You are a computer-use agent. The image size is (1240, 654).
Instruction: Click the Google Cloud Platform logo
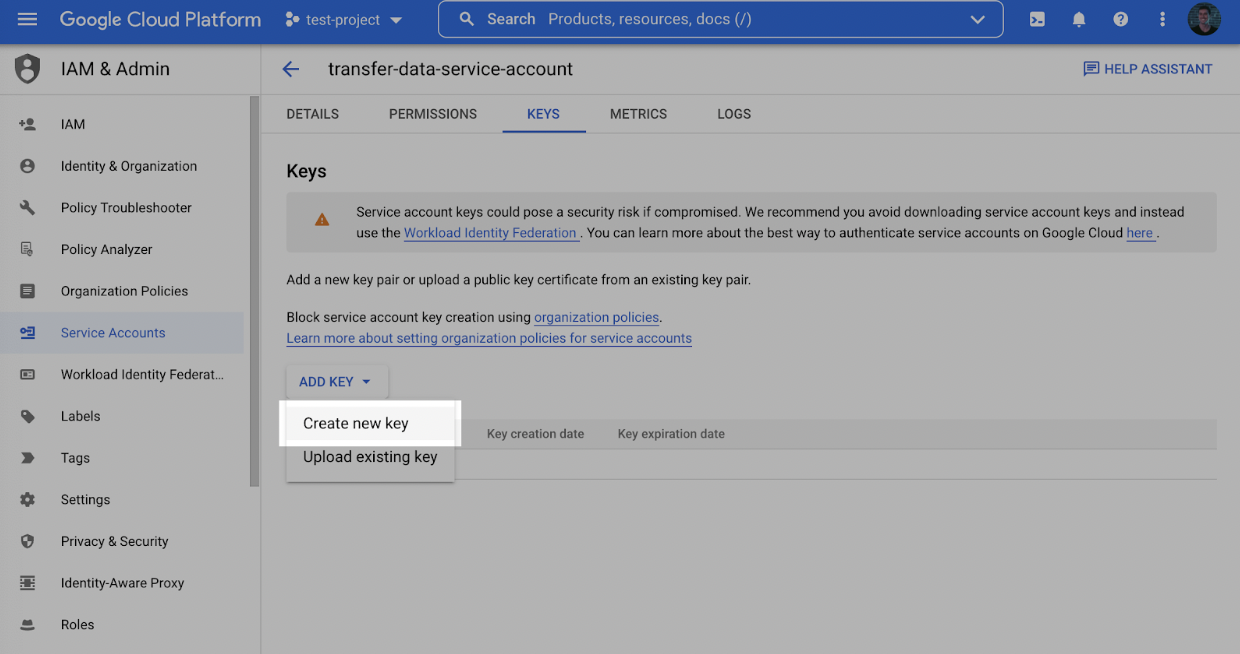point(160,19)
